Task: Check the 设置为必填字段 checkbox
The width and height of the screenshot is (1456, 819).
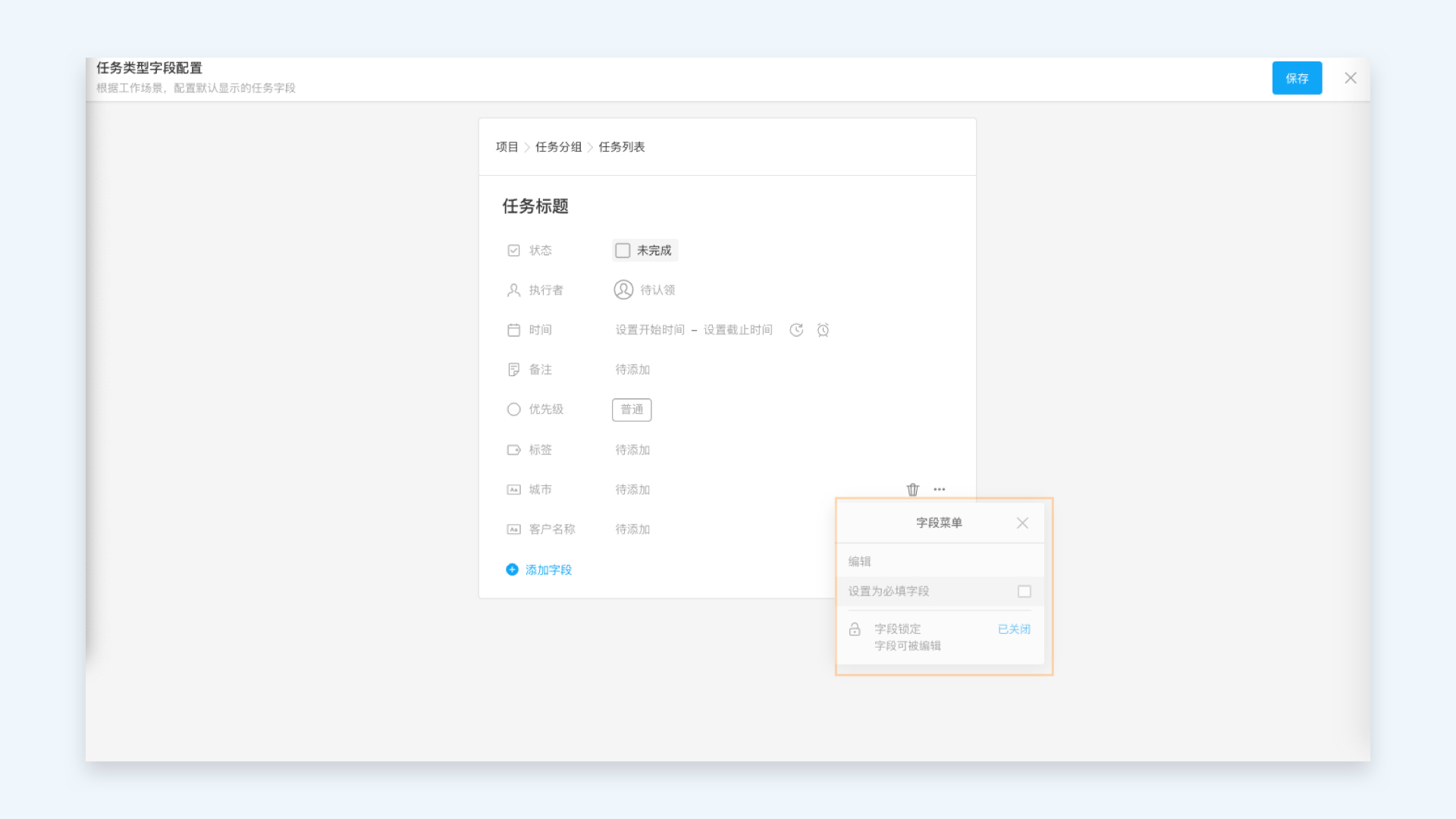Action: [x=1024, y=591]
